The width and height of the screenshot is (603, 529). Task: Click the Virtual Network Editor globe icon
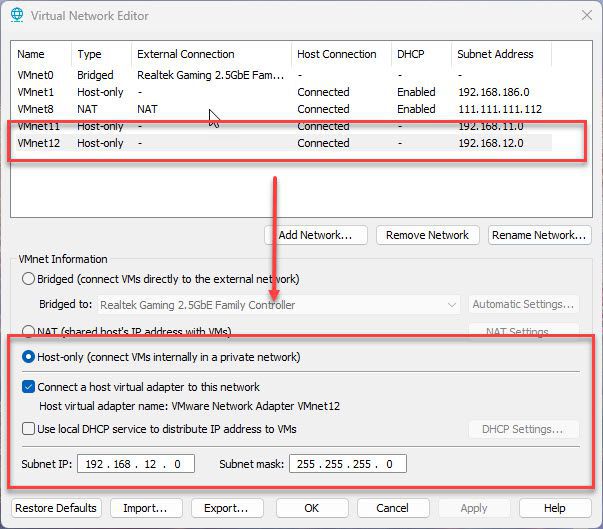pos(17,15)
